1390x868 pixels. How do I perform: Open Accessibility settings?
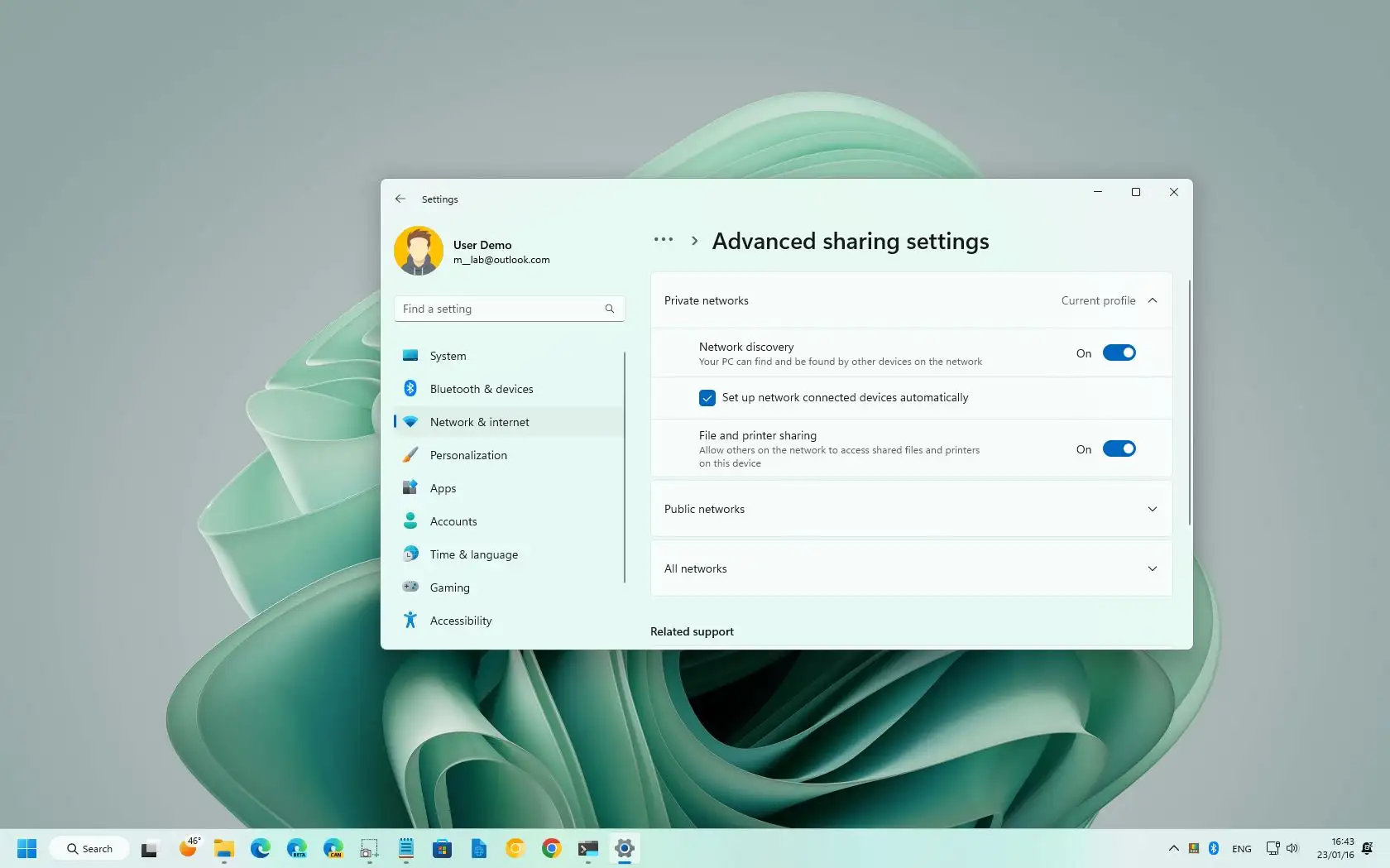pos(461,620)
